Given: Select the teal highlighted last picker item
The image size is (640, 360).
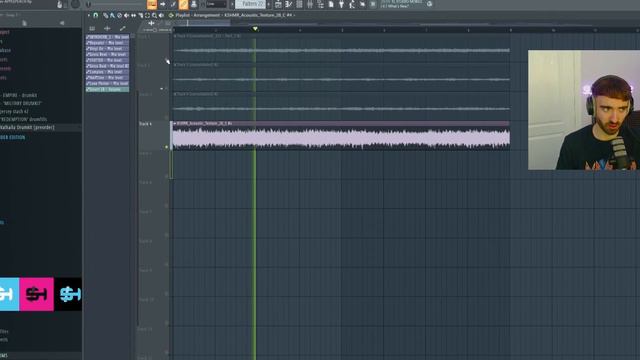Looking at the screenshot, I should (x=107, y=89).
